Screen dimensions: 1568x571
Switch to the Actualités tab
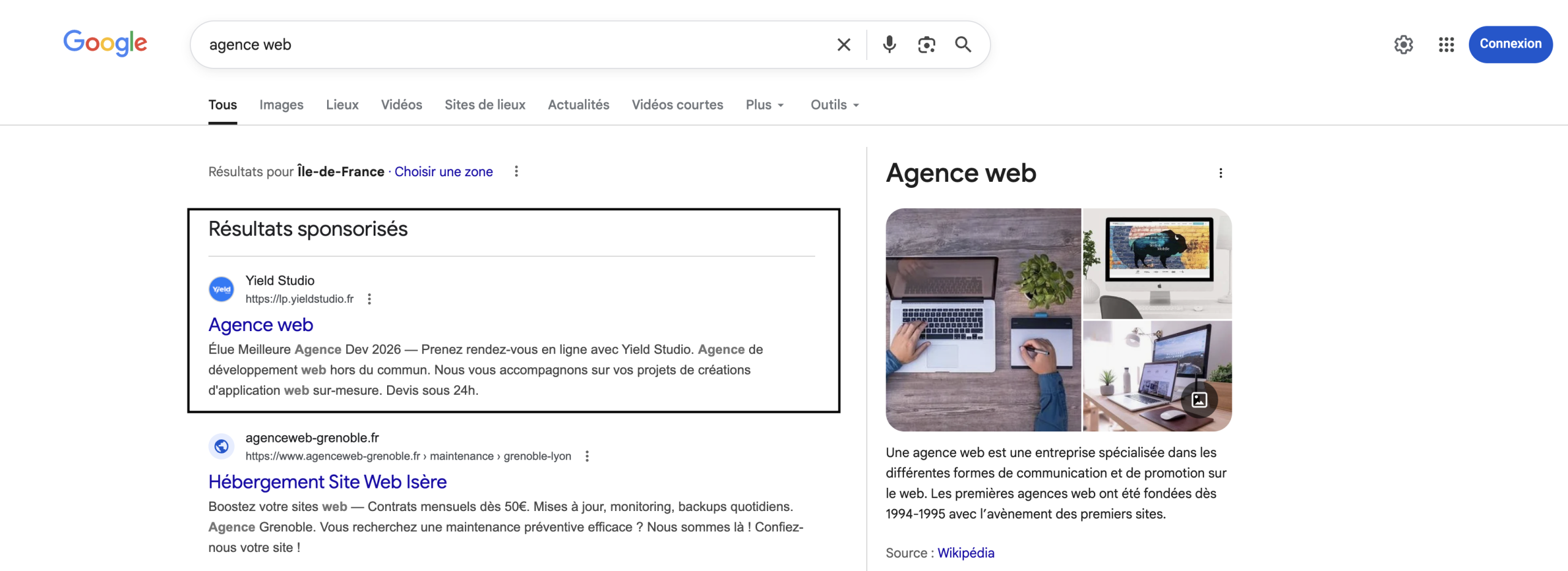[578, 105]
